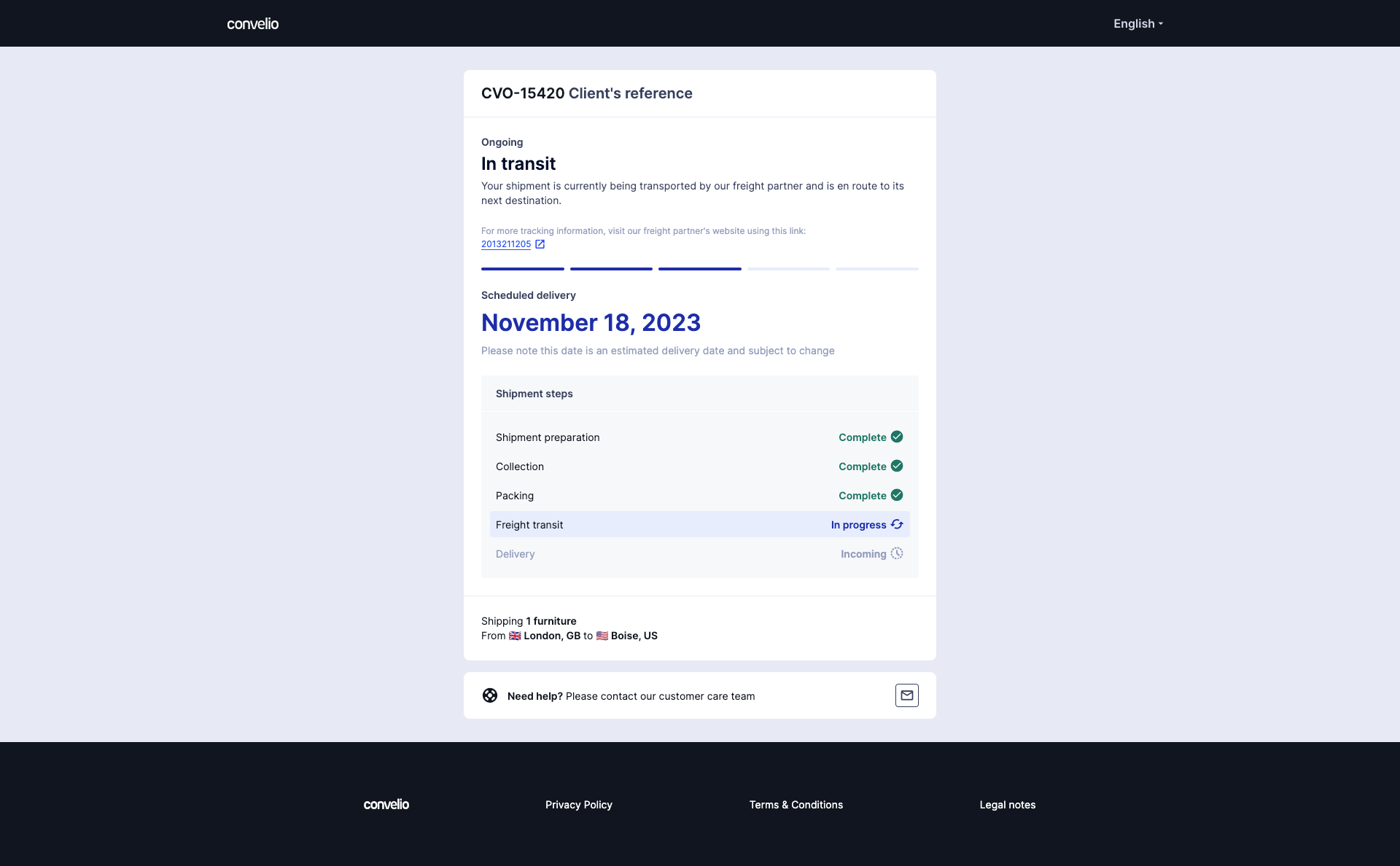This screenshot has height=866, width=1400.
Task: Open the Privacy Policy footer link
Action: (x=579, y=805)
